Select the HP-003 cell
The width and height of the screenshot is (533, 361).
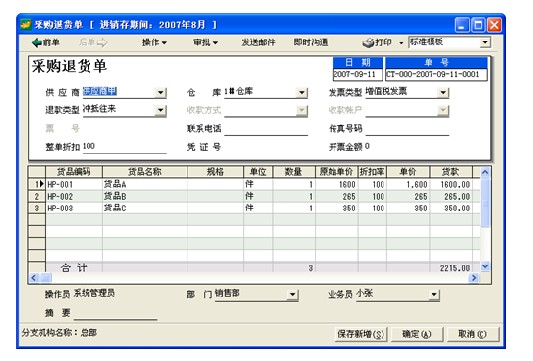pyautogui.click(x=74, y=208)
